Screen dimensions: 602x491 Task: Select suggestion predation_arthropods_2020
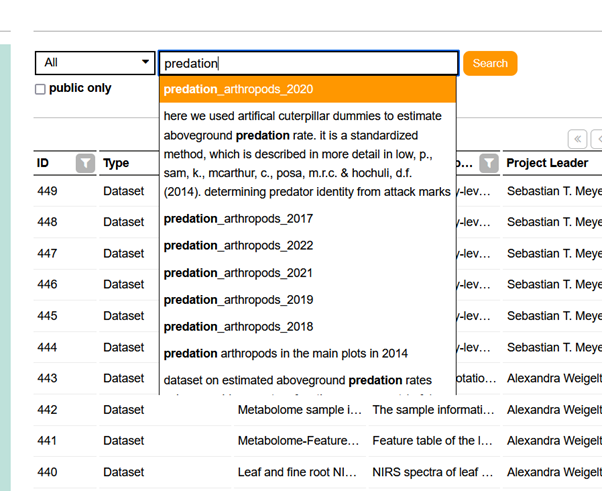(x=308, y=89)
